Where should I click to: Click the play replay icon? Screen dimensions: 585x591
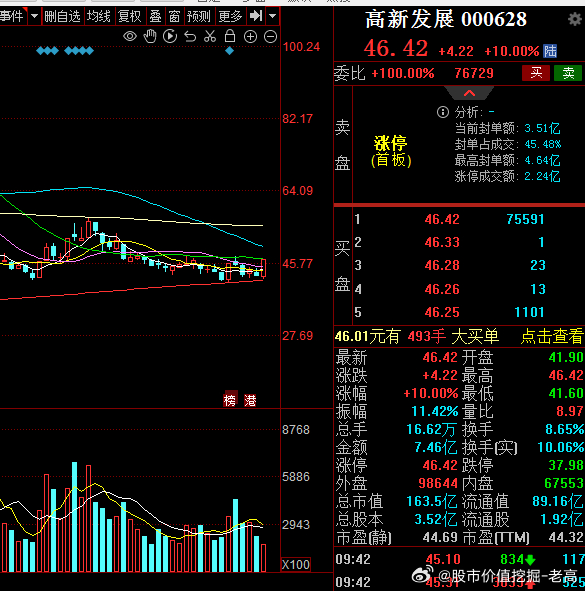(x=170, y=37)
